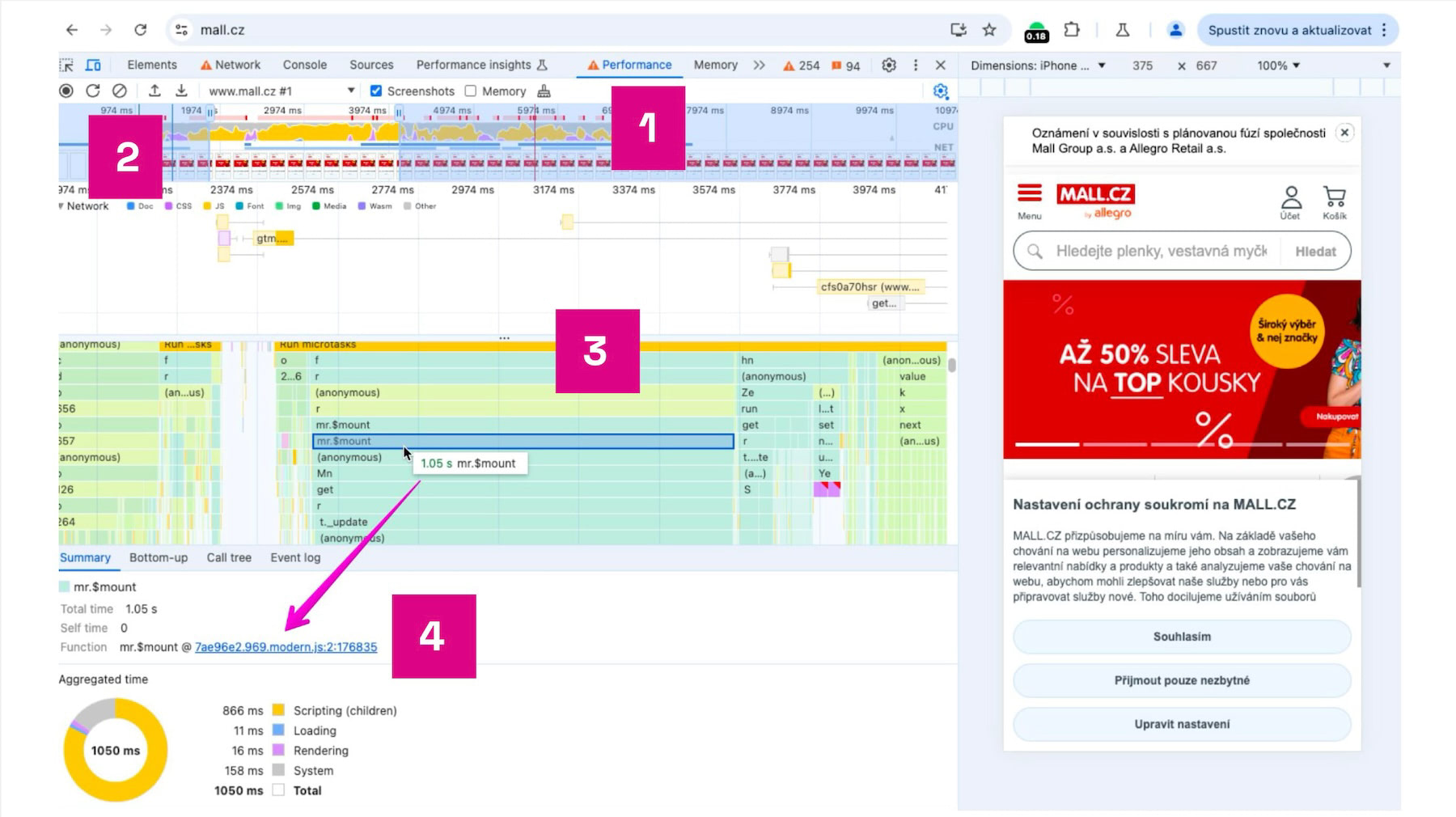Click the Souhlasím consent button
This screenshot has width=1456, height=817.
tap(1181, 637)
